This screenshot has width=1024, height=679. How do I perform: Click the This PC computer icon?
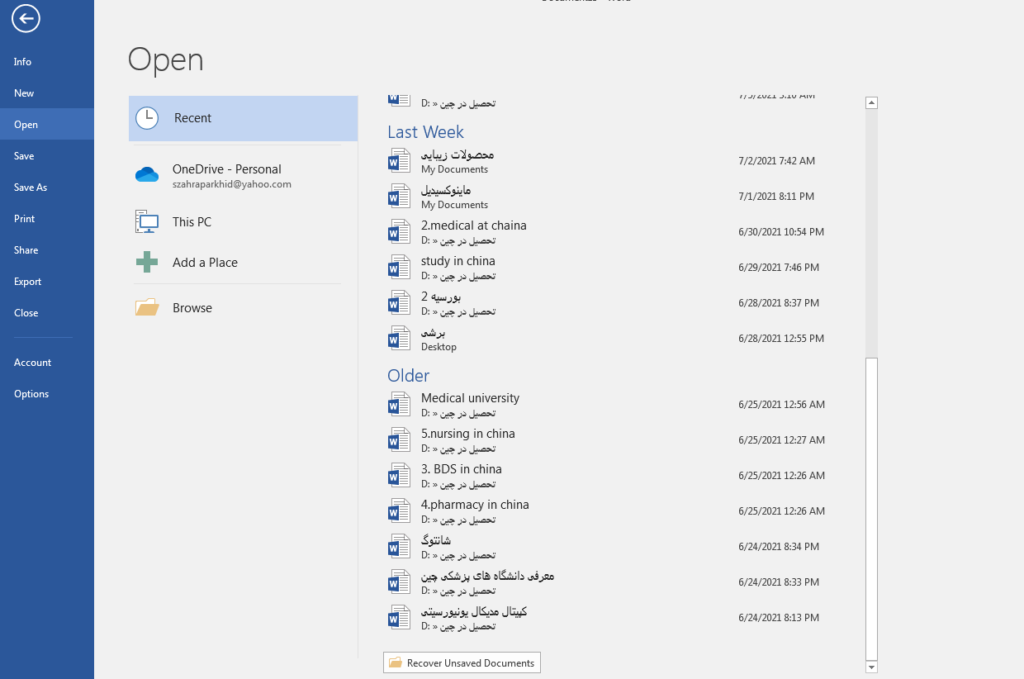click(147, 222)
